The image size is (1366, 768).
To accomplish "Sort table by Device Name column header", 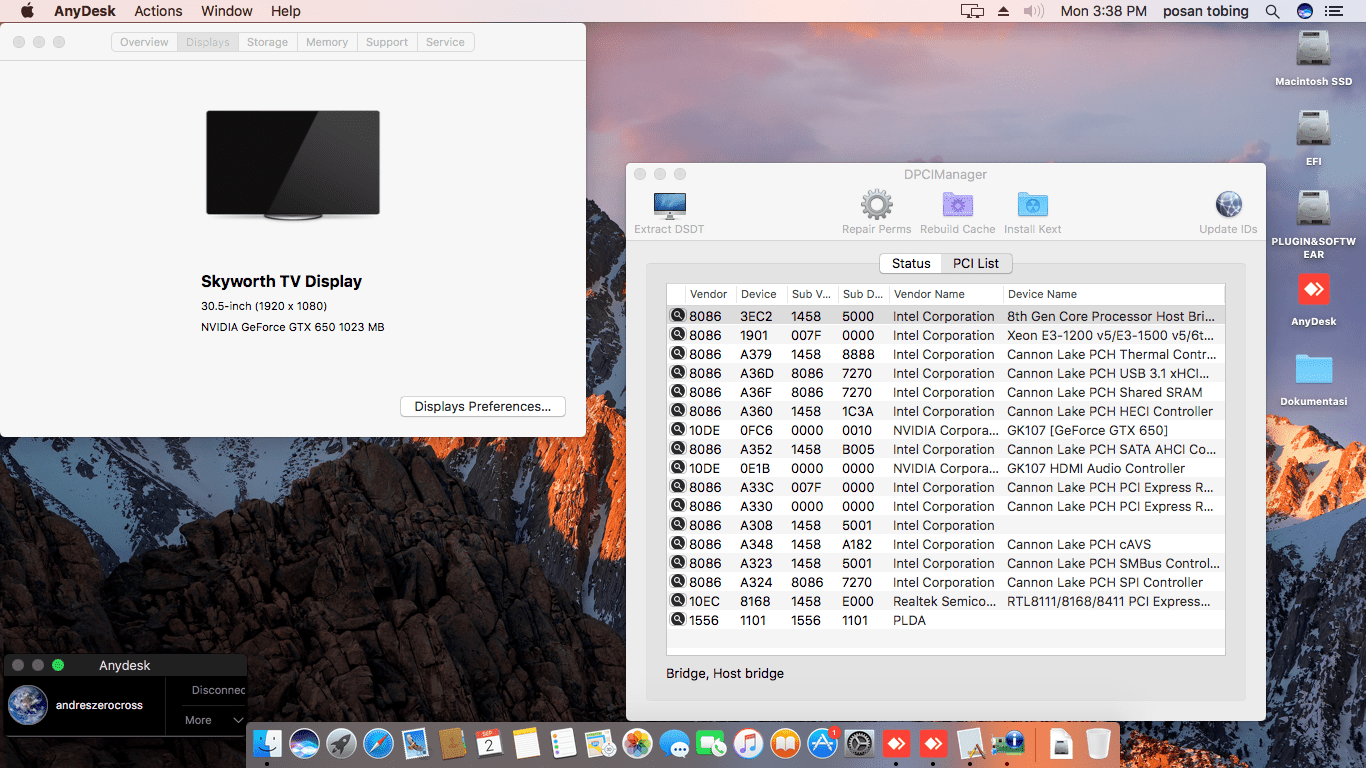I will [x=1113, y=294].
